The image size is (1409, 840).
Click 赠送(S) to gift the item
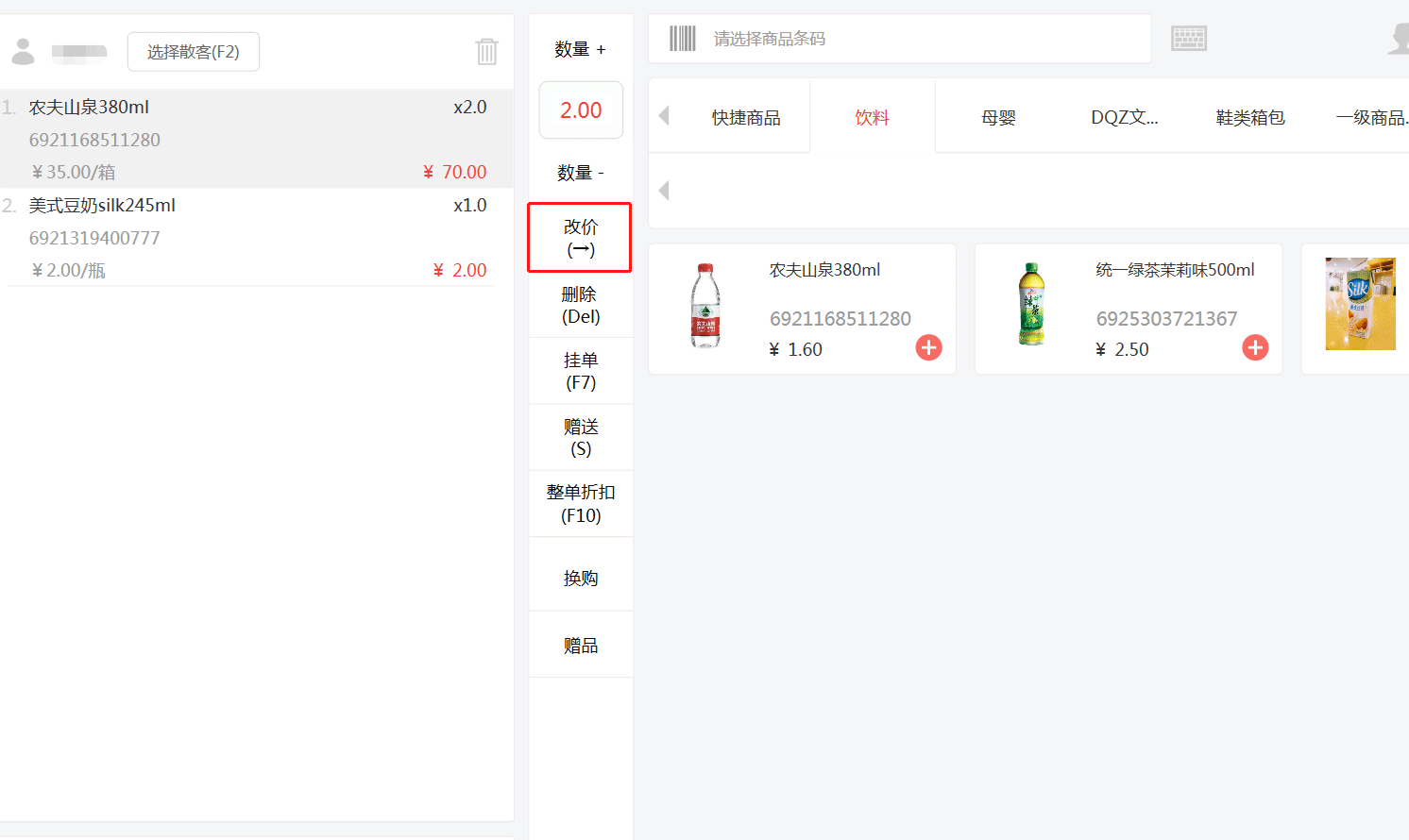[580, 437]
